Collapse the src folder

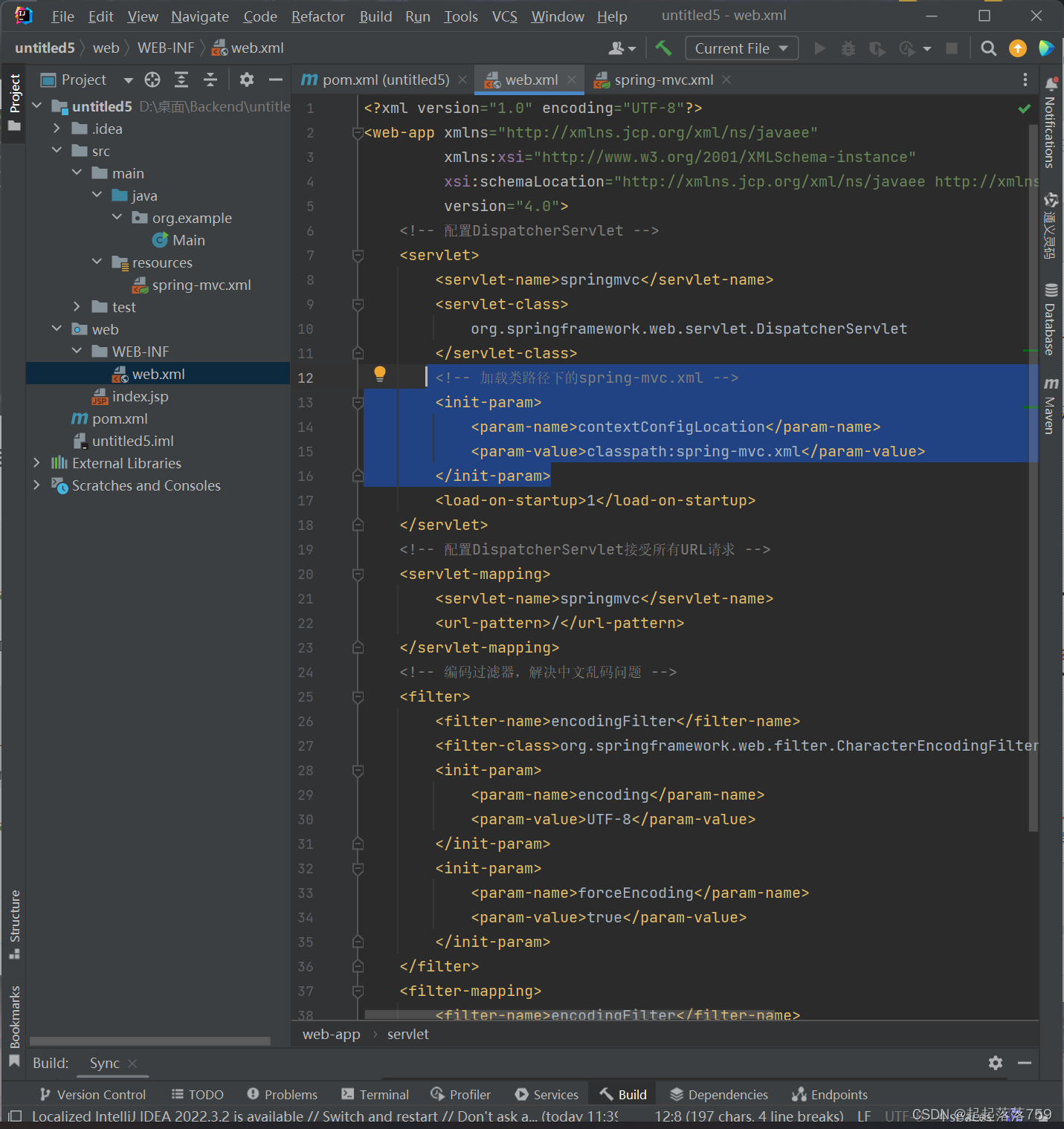click(57, 151)
